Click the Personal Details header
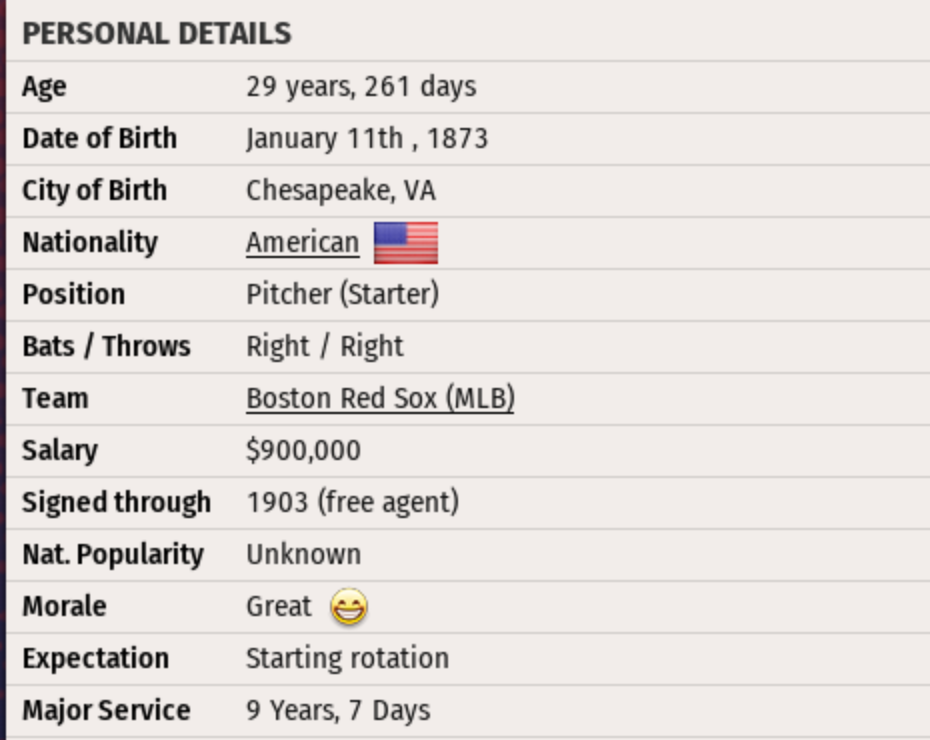 tap(156, 34)
